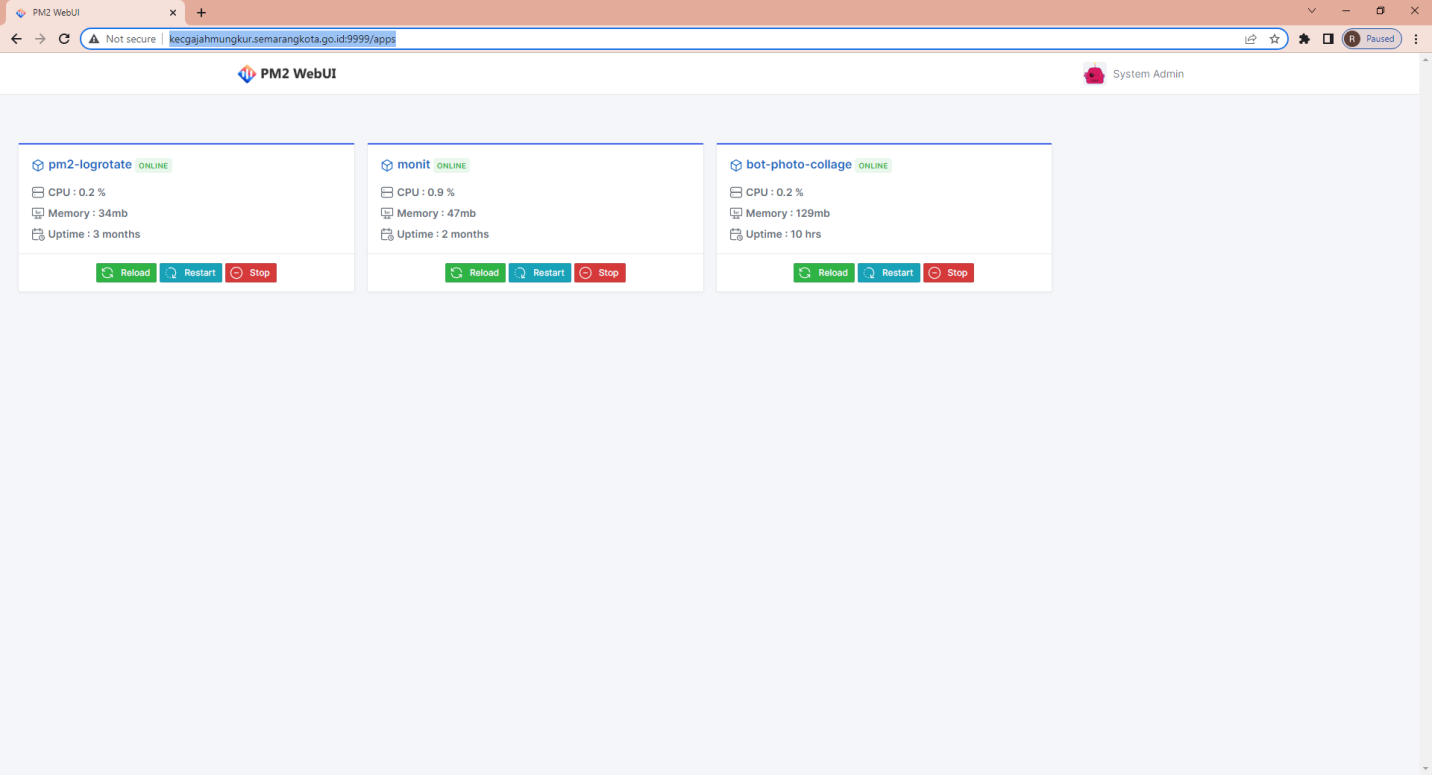Click the uptime calendar icon in bot-photo-collage card
1432x775 pixels.
[x=736, y=234]
